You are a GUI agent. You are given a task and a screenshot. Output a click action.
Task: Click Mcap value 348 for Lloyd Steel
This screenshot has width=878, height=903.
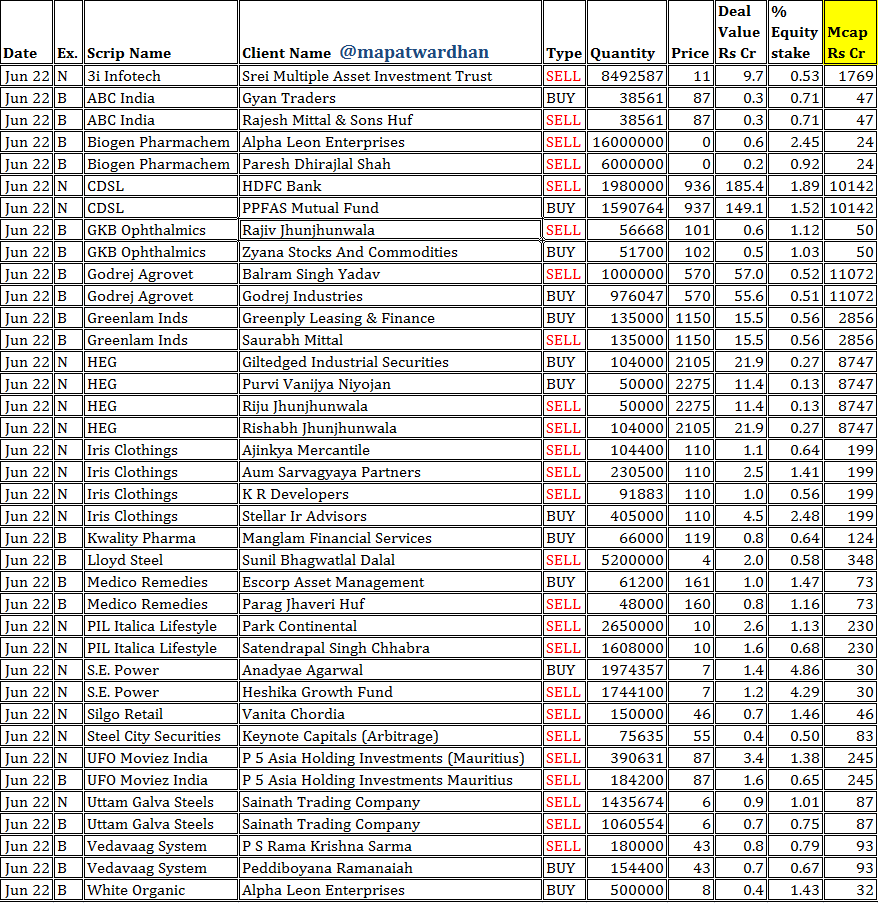[x=850, y=560]
